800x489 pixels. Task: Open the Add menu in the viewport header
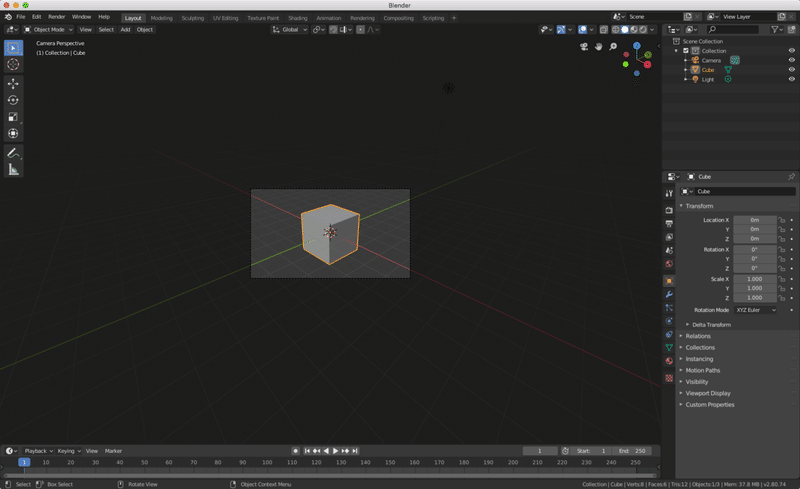(x=125, y=29)
